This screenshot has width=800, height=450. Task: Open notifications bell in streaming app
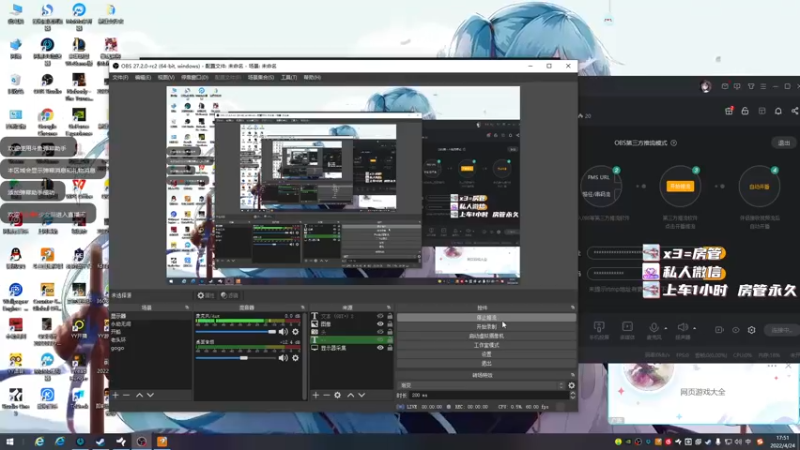(778, 111)
